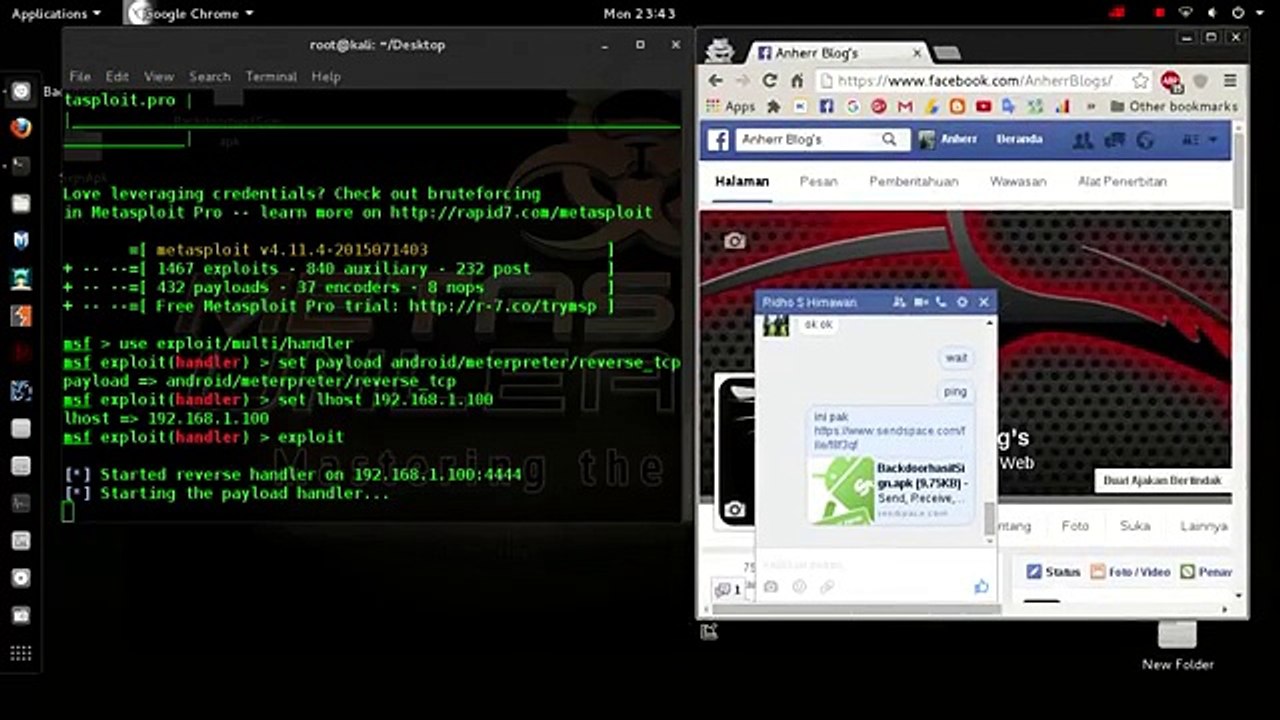Image resolution: width=1280 pixels, height=720 pixels.
Task: Click the chat conversation scrollbar
Action: click(x=990, y=518)
